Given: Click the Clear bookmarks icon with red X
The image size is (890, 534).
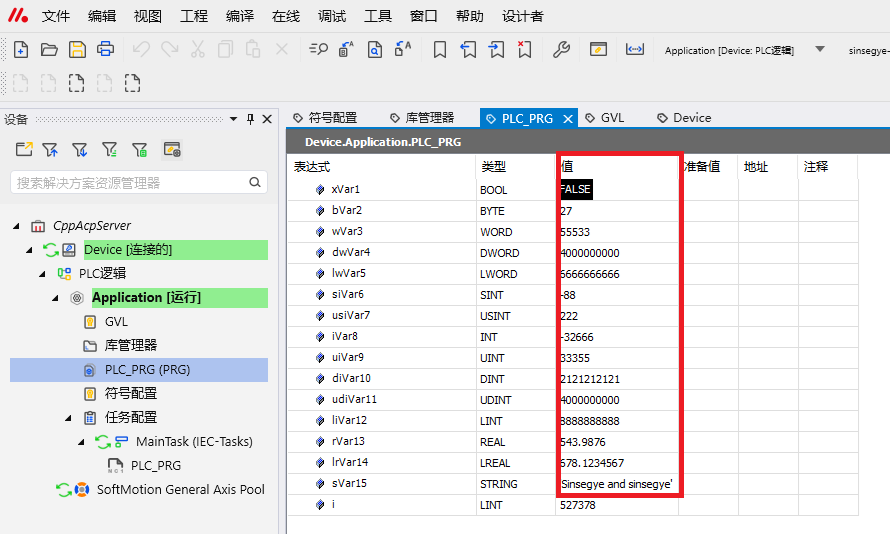Looking at the screenshot, I should (x=524, y=49).
